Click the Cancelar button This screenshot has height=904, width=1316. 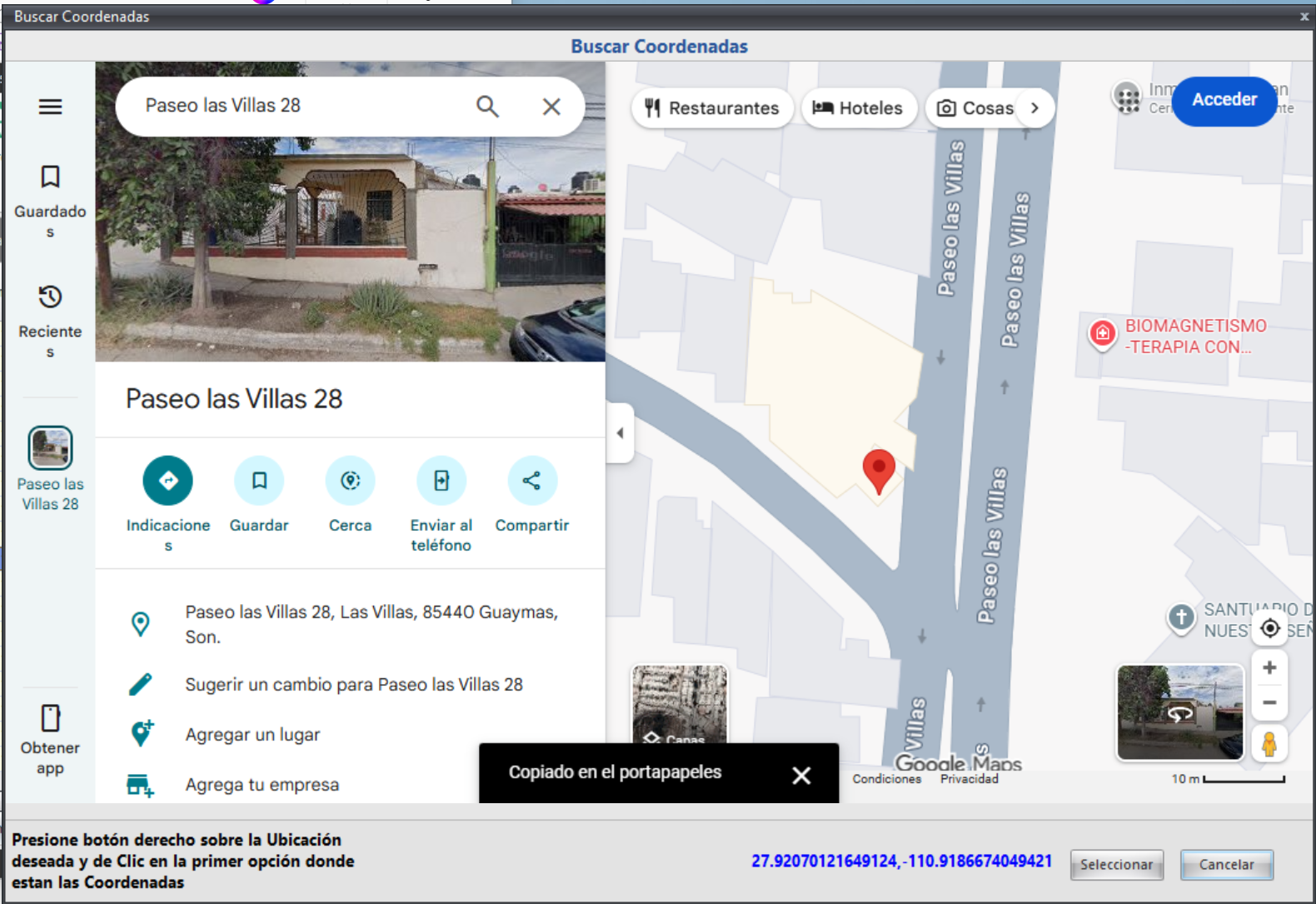[1226, 865]
